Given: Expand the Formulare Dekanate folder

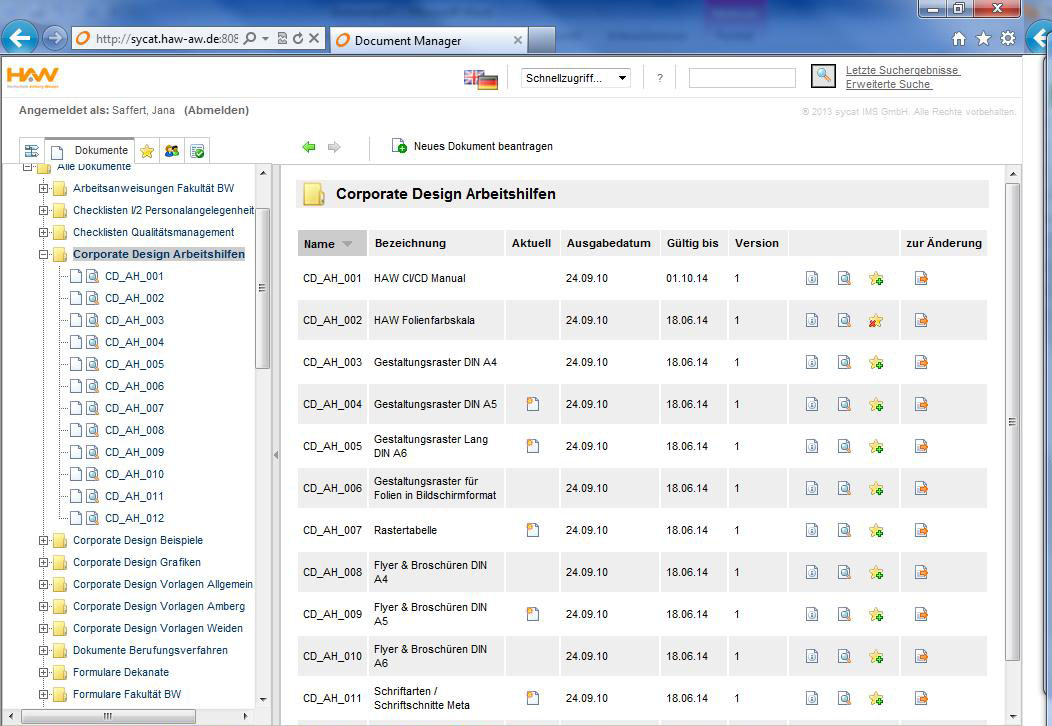Looking at the screenshot, I should point(44,672).
